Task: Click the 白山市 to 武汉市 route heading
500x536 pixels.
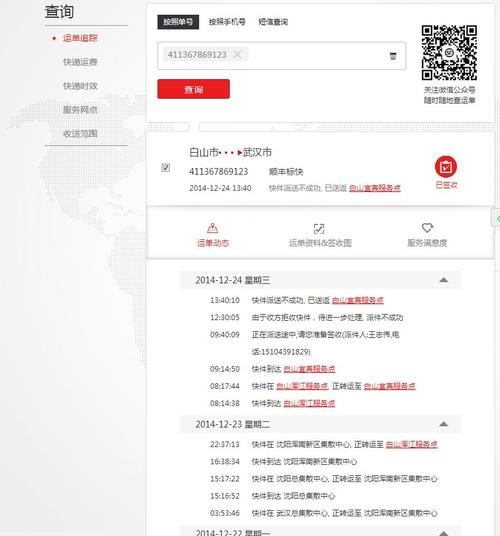Action: pos(230,152)
